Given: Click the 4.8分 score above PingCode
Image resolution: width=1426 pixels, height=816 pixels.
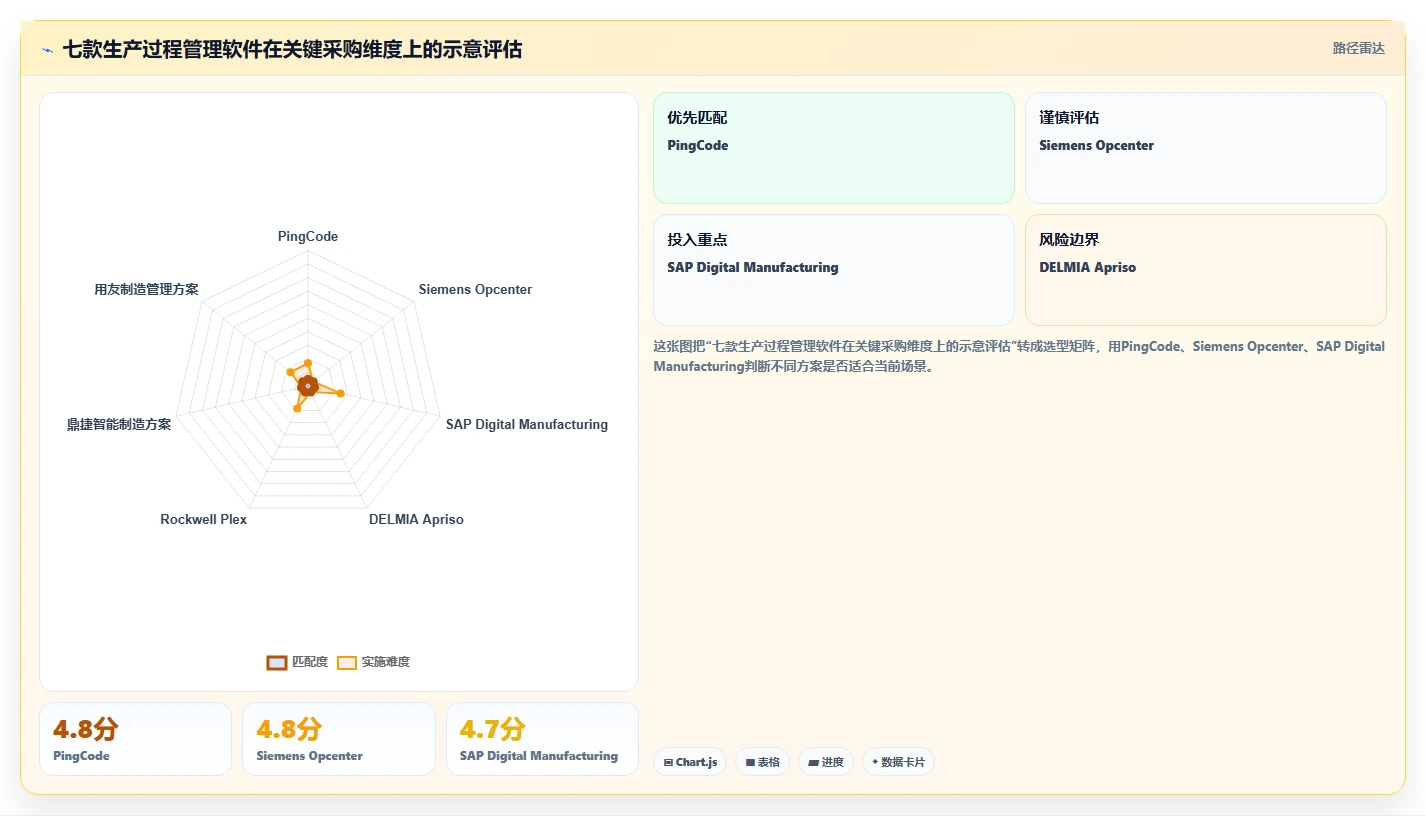Looking at the screenshot, I should (86, 729).
